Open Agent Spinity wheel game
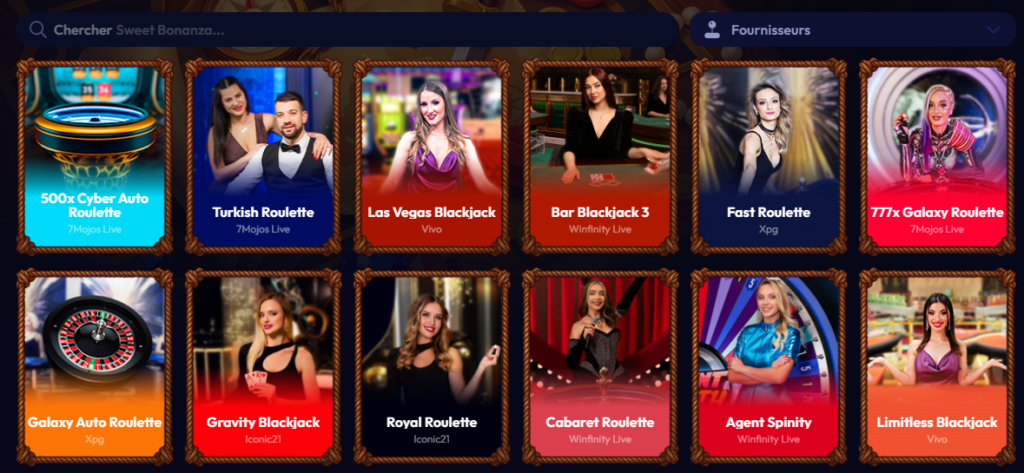Screen dimensions: 1024x473 769,367
